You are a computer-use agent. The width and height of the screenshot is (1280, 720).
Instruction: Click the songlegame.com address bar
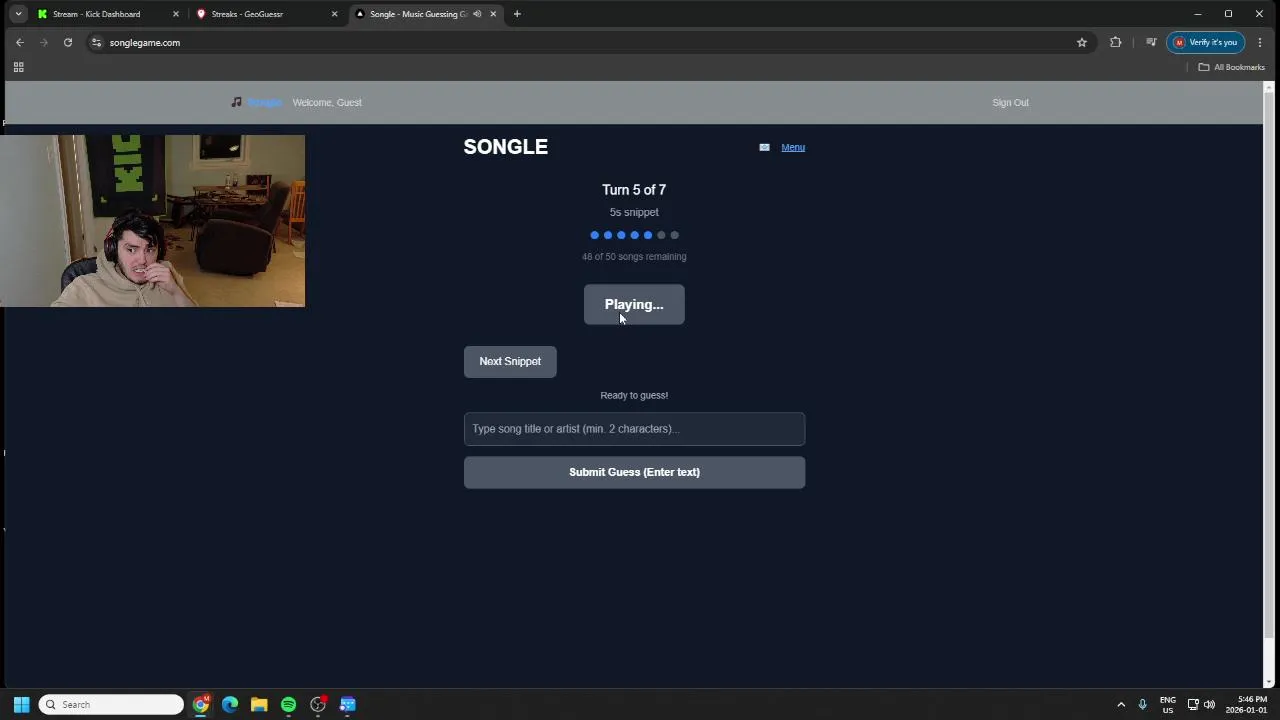pos(580,42)
